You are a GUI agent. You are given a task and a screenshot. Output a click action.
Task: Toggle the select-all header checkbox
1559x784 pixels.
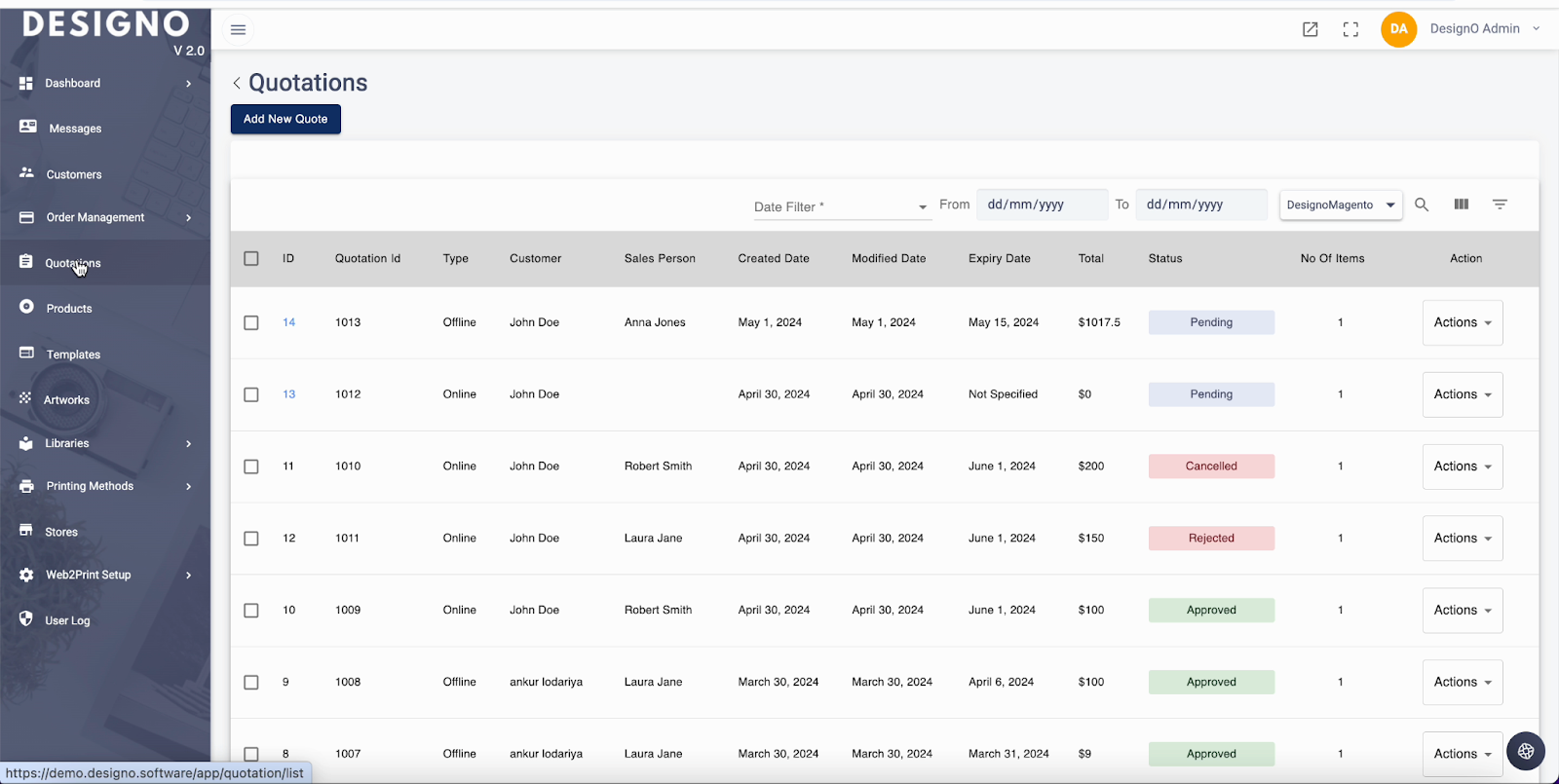click(251, 259)
